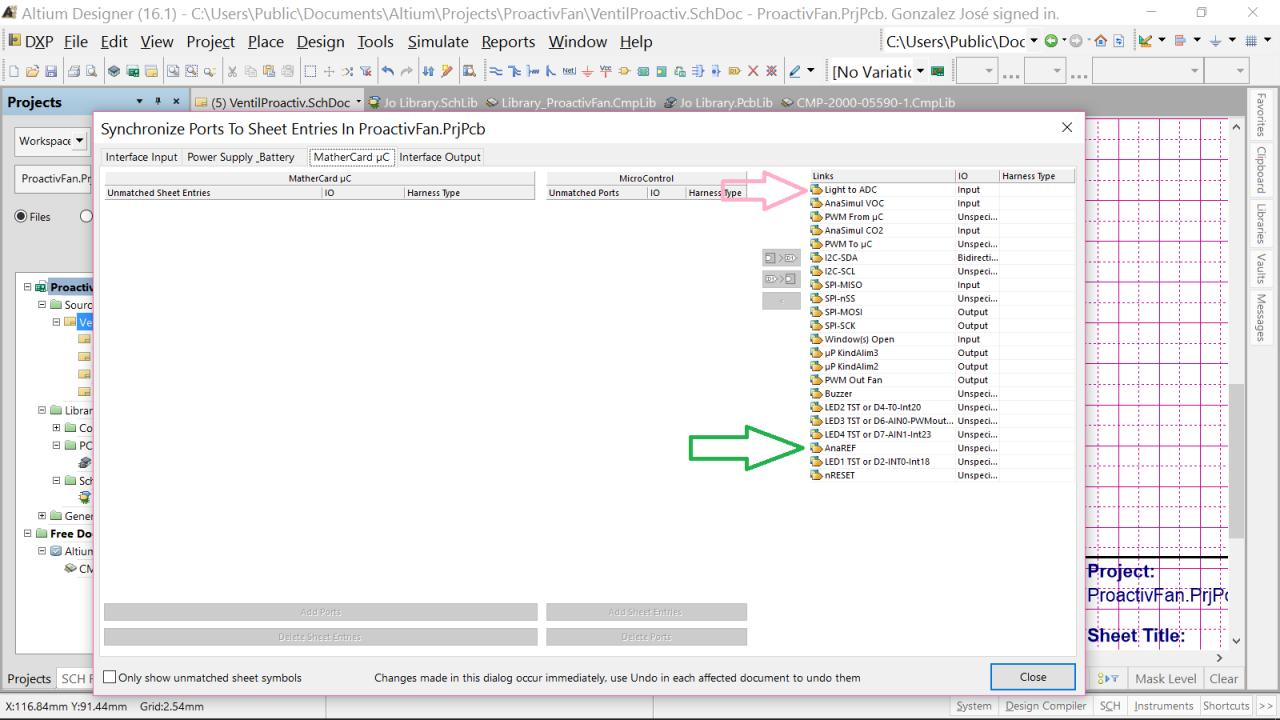
Task: Select the nRESET link row
Action: click(x=942, y=475)
